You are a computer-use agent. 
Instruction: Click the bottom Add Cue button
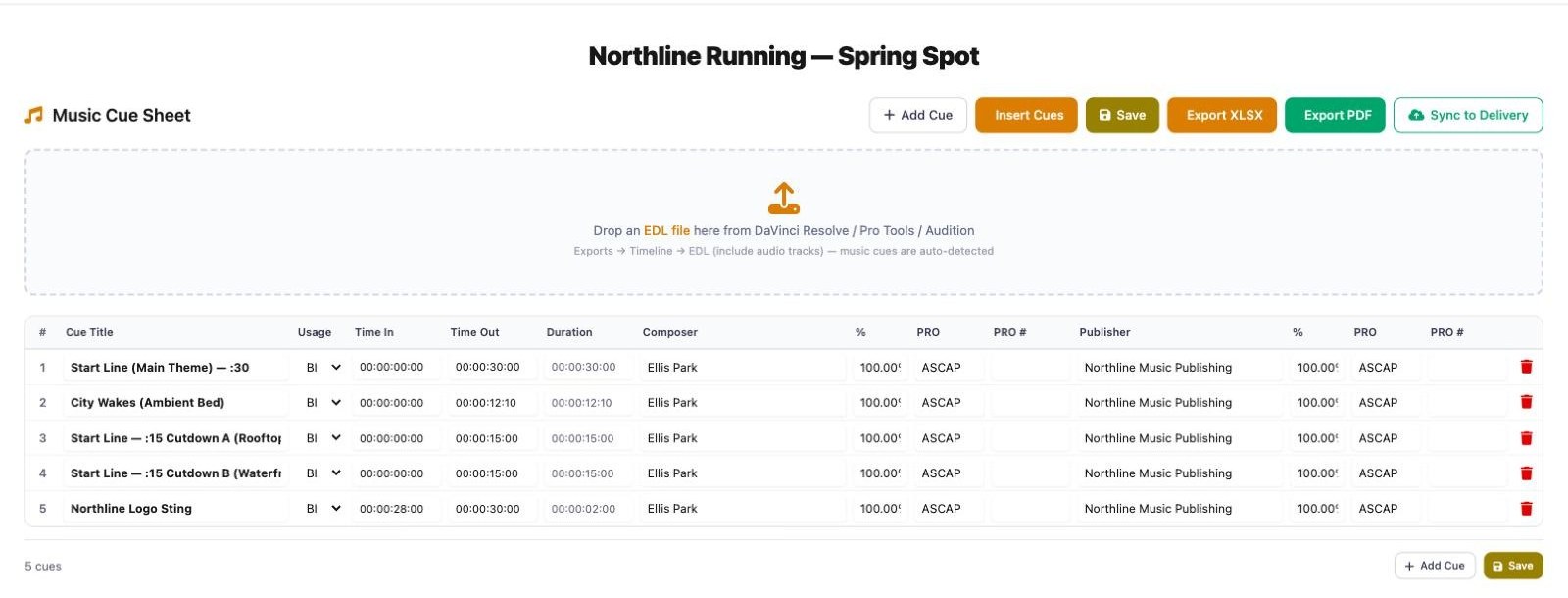click(1435, 566)
